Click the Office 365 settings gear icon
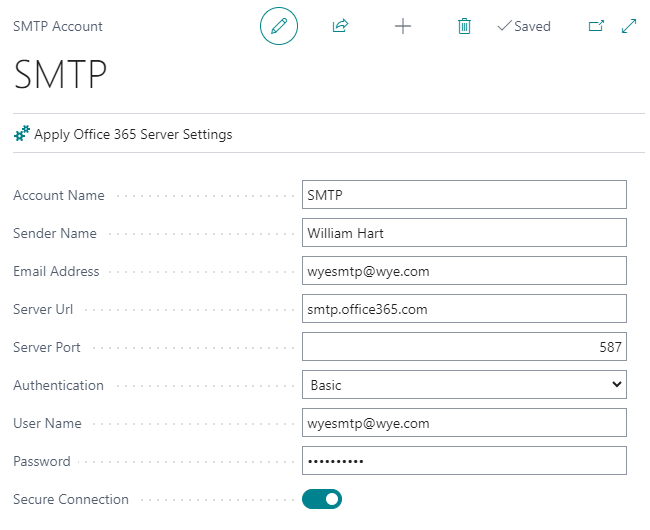Viewport: 650px width, 530px height. tap(21, 134)
